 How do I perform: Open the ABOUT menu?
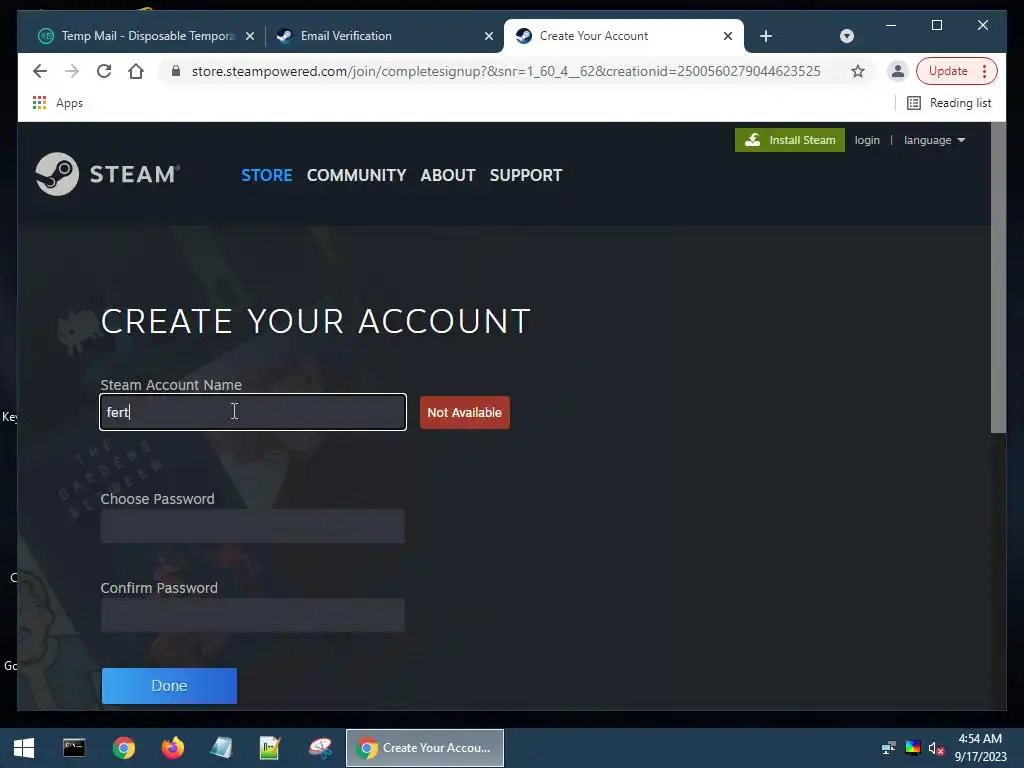click(x=448, y=175)
